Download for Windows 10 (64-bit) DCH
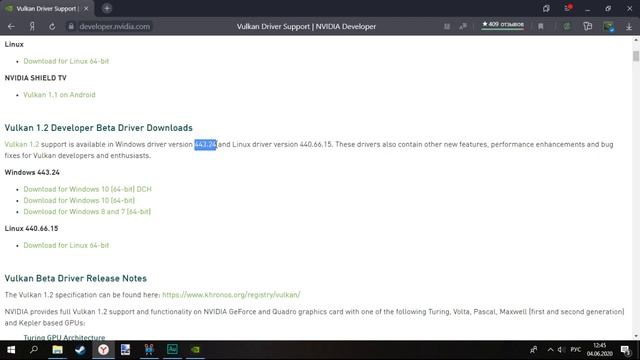The image size is (640, 360). pos(87,189)
